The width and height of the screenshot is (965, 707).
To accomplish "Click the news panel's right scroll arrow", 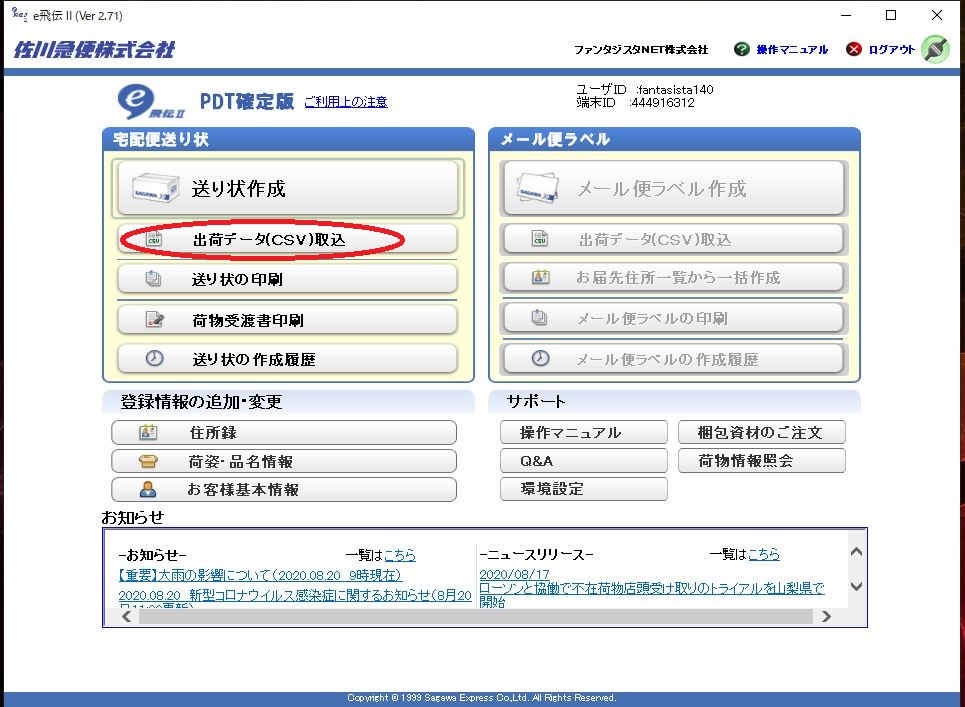I will click(x=826, y=617).
